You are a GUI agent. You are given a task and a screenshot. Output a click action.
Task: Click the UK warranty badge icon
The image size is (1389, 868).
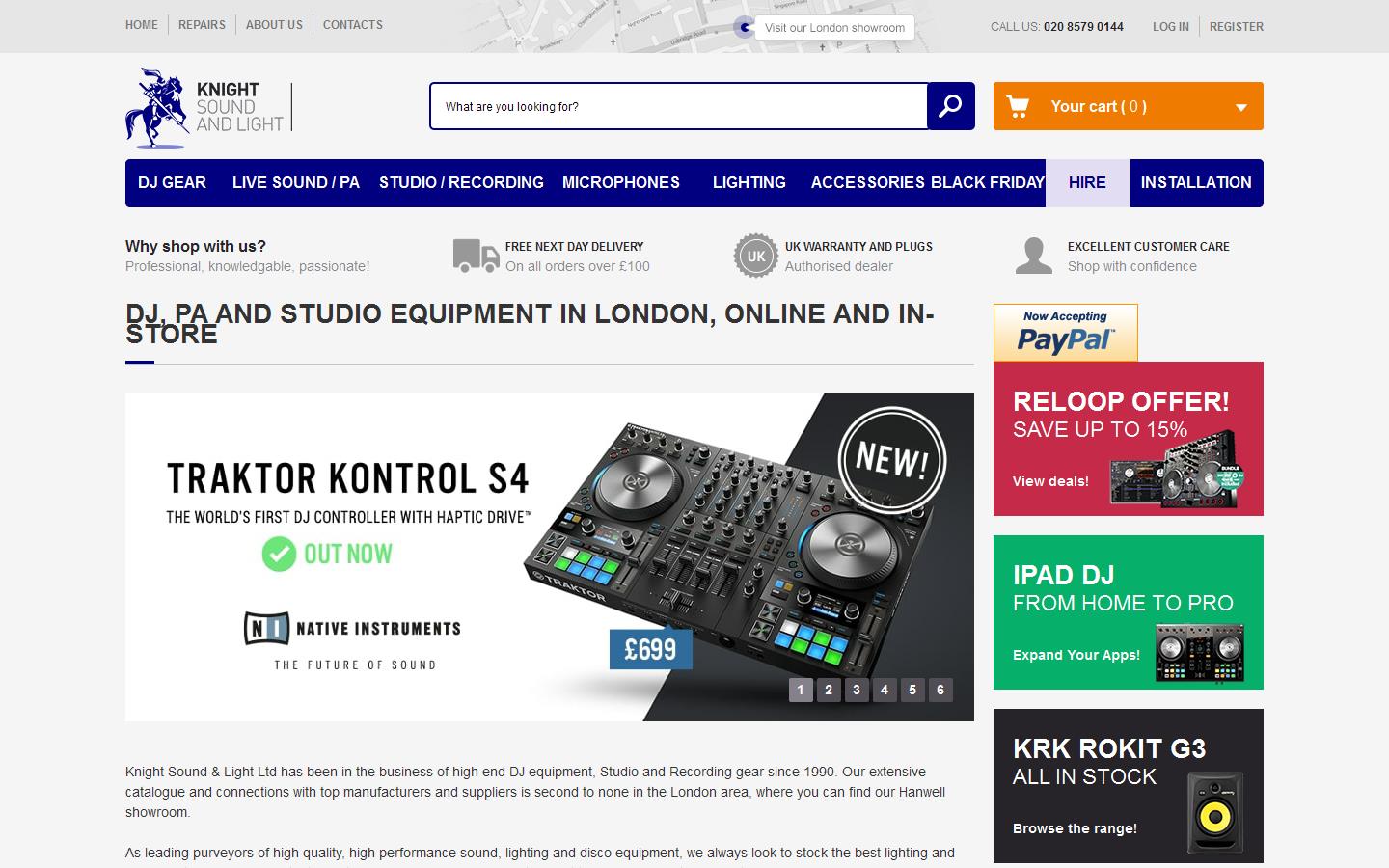[x=755, y=256]
